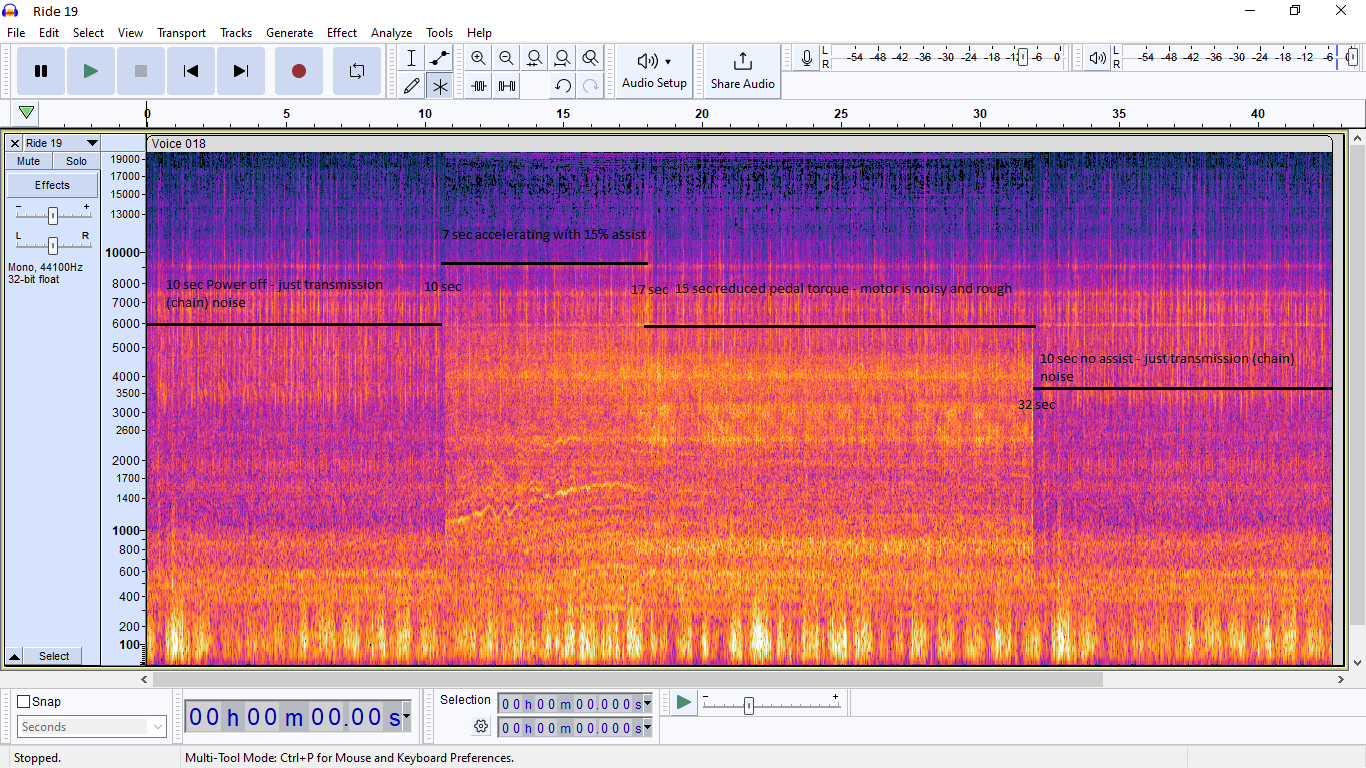Skip to start of track
This screenshot has width=1366, height=768.
pyautogui.click(x=190, y=71)
